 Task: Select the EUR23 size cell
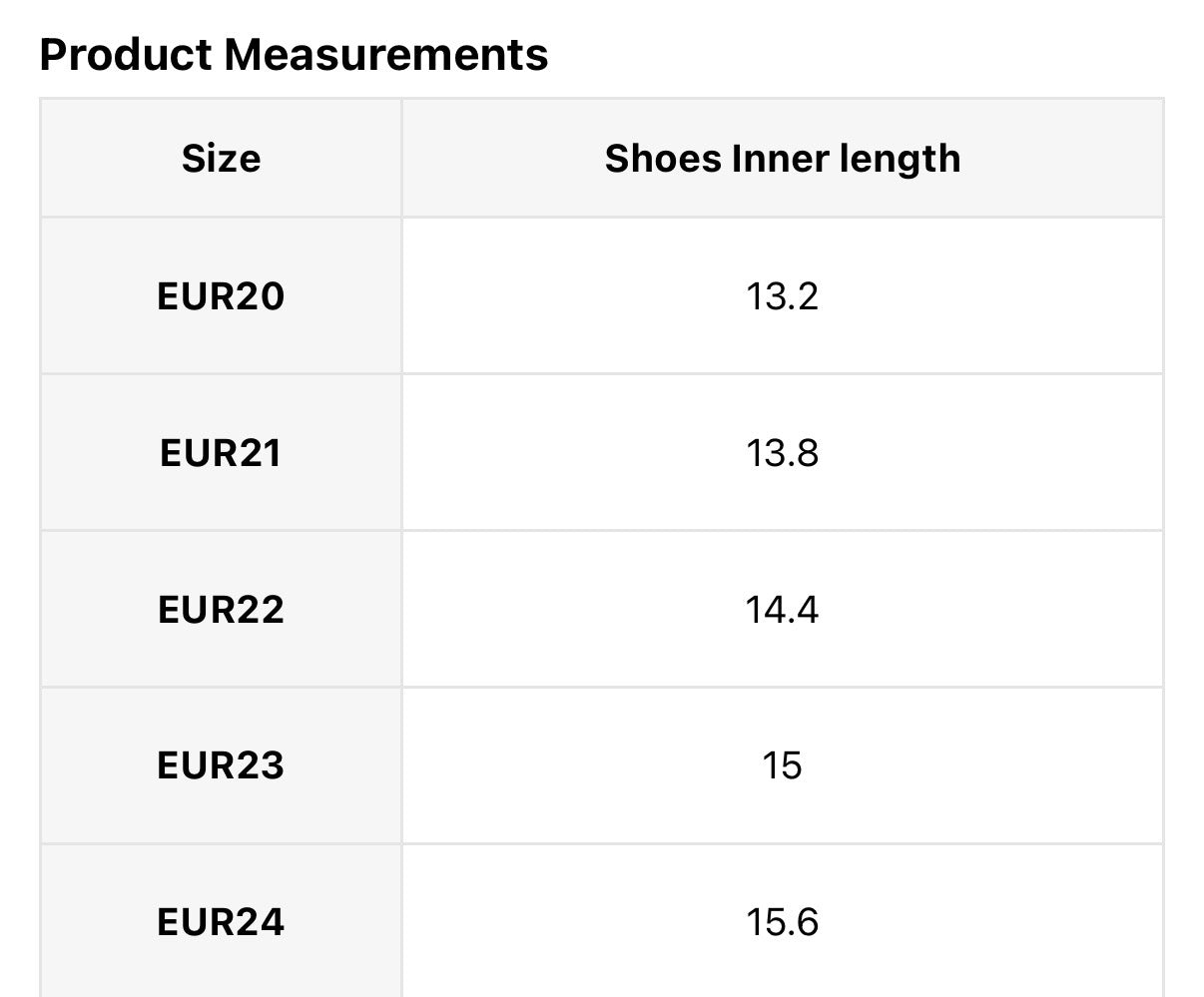point(221,765)
